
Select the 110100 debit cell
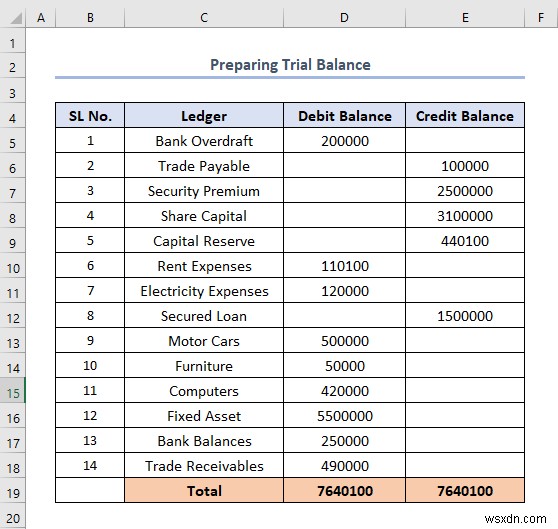pos(344,265)
